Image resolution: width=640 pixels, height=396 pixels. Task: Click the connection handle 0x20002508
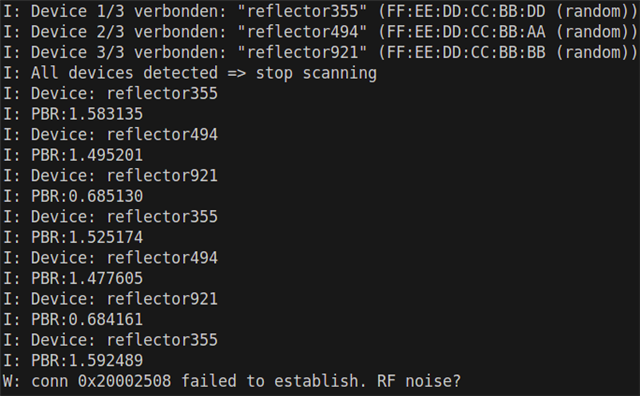(x=124, y=381)
